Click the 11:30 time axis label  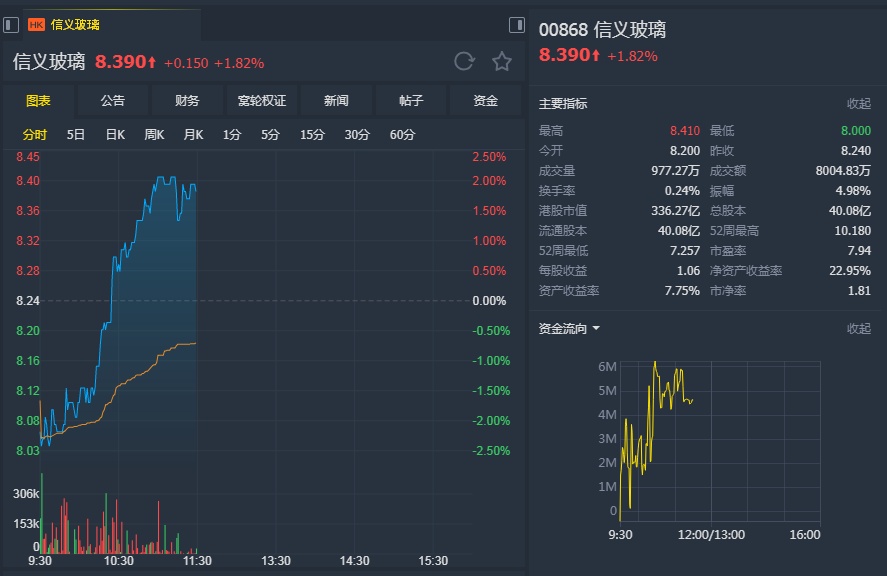(x=197, y=561)
